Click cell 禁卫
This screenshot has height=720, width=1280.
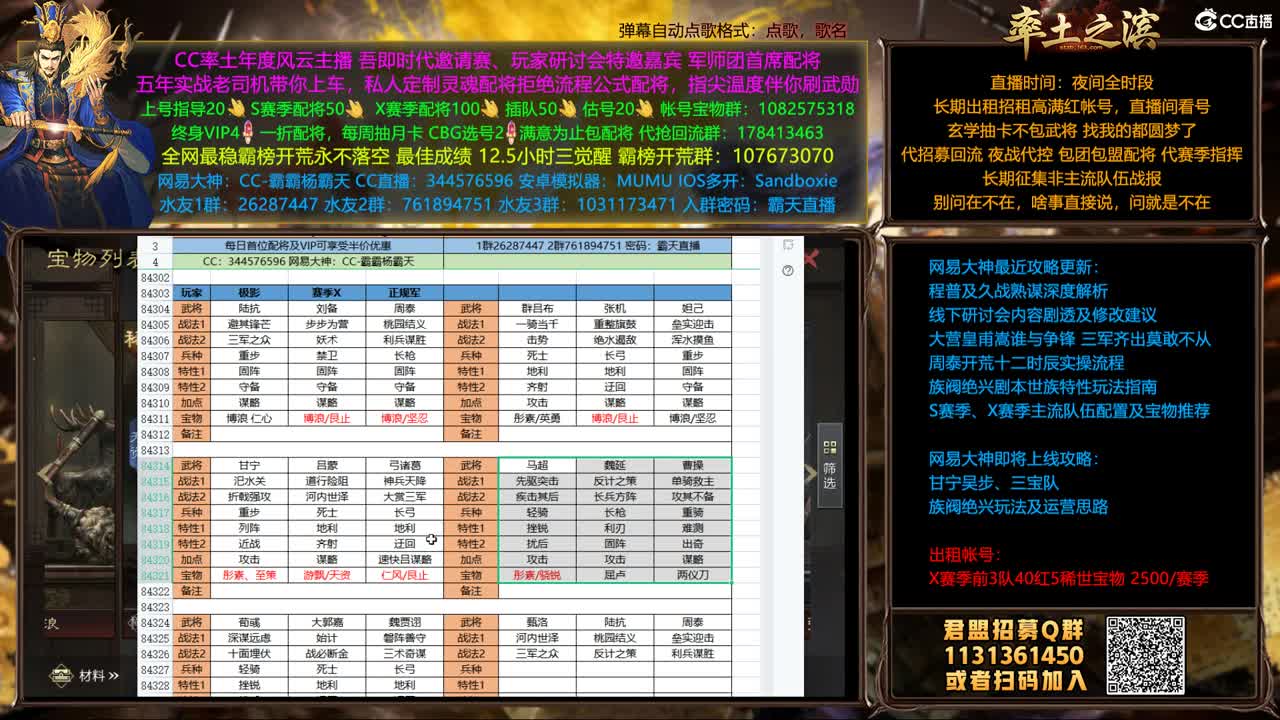[327, 356]
